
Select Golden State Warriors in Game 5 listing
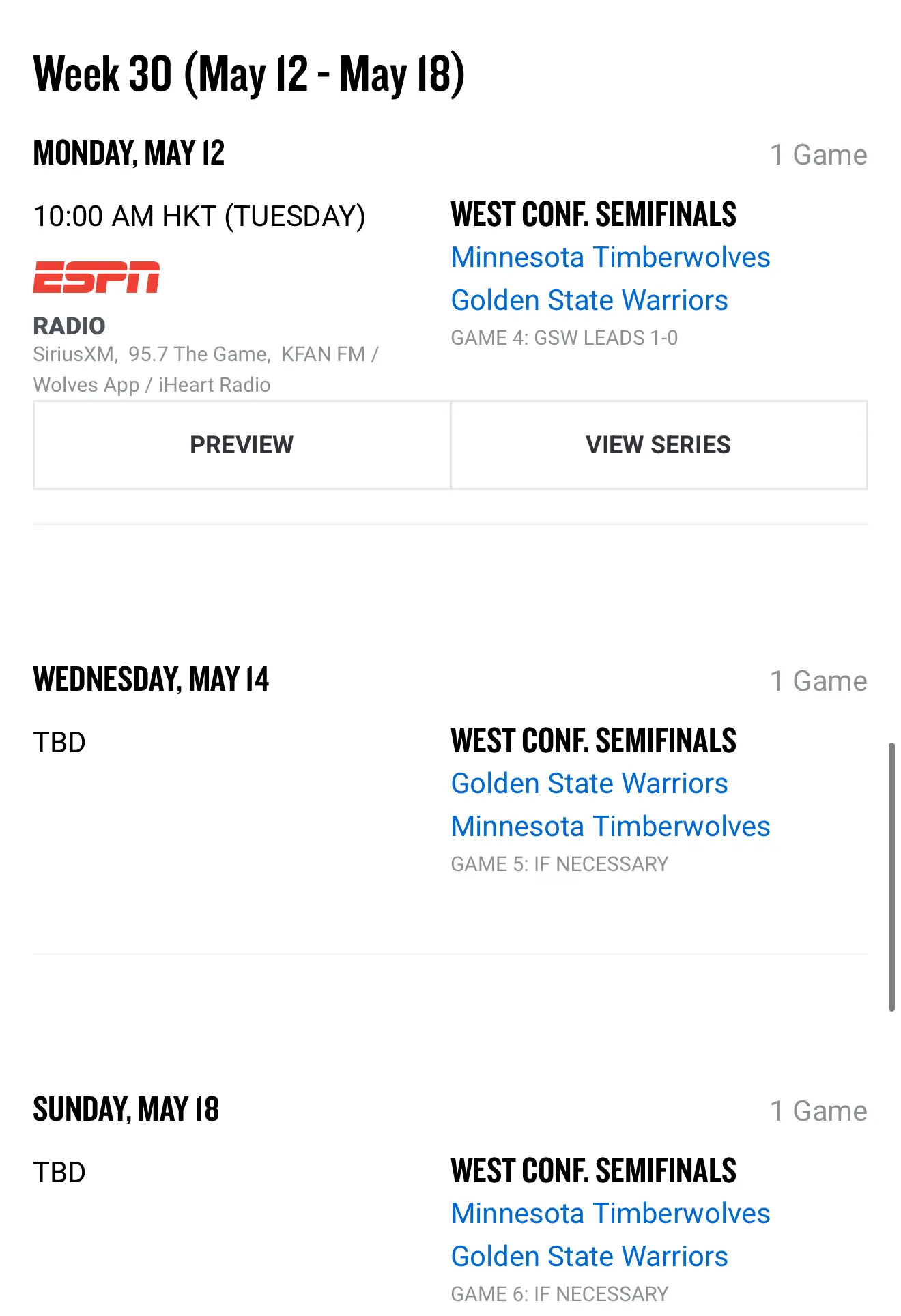tap(589, 784)
